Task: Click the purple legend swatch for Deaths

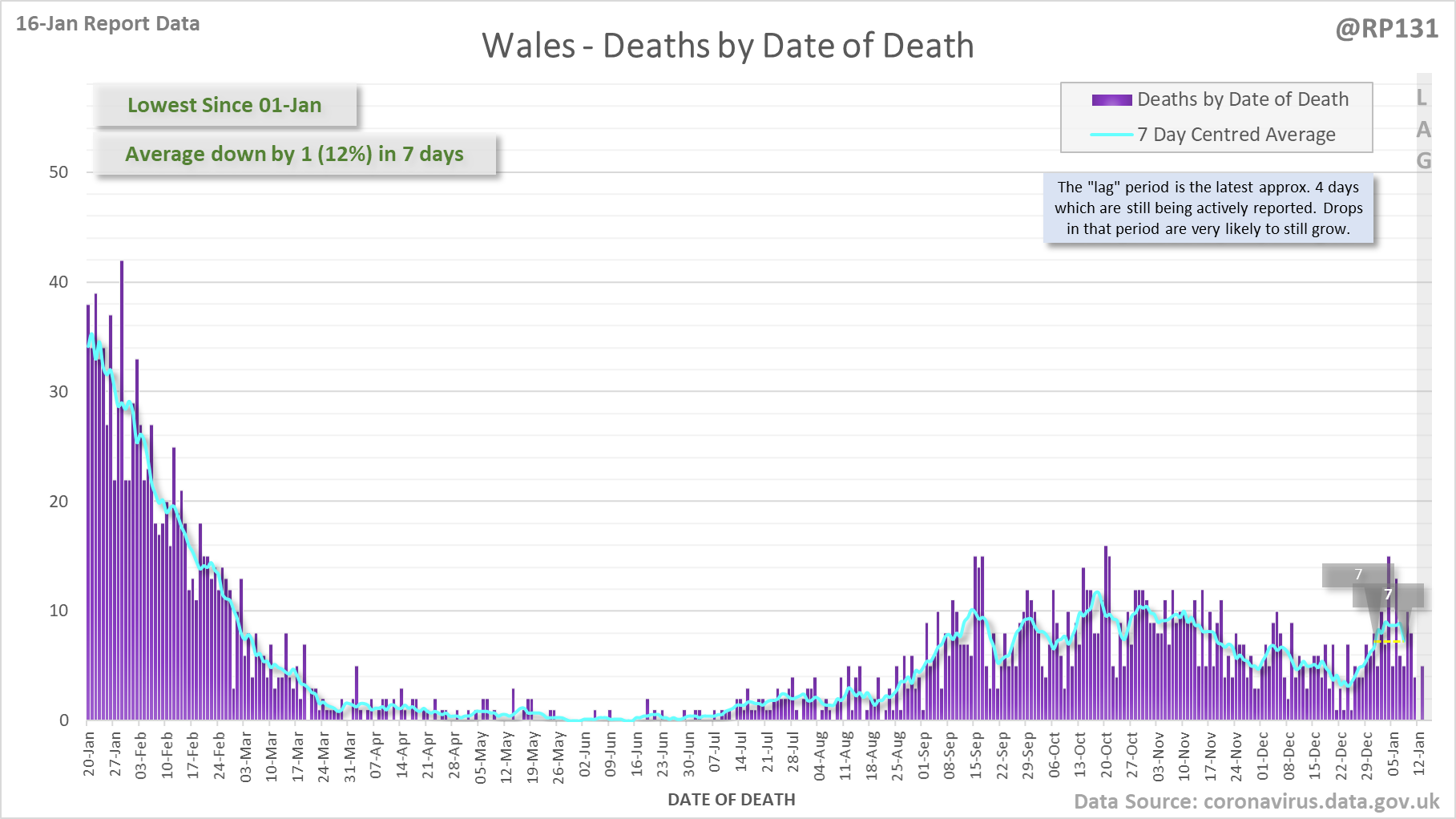Action: 1111,100
